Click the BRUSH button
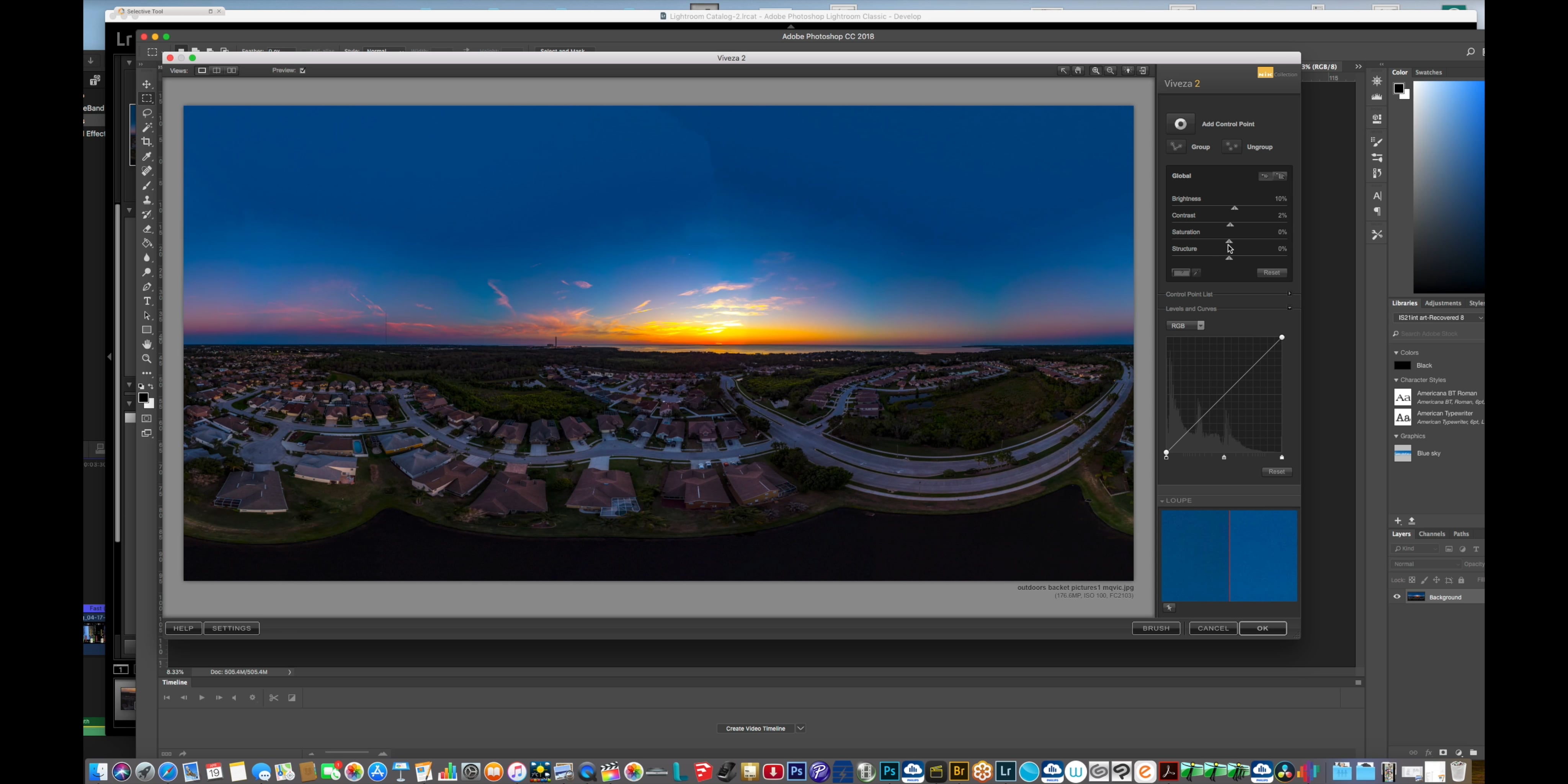1568x784 pixels. pos(1156,628)
